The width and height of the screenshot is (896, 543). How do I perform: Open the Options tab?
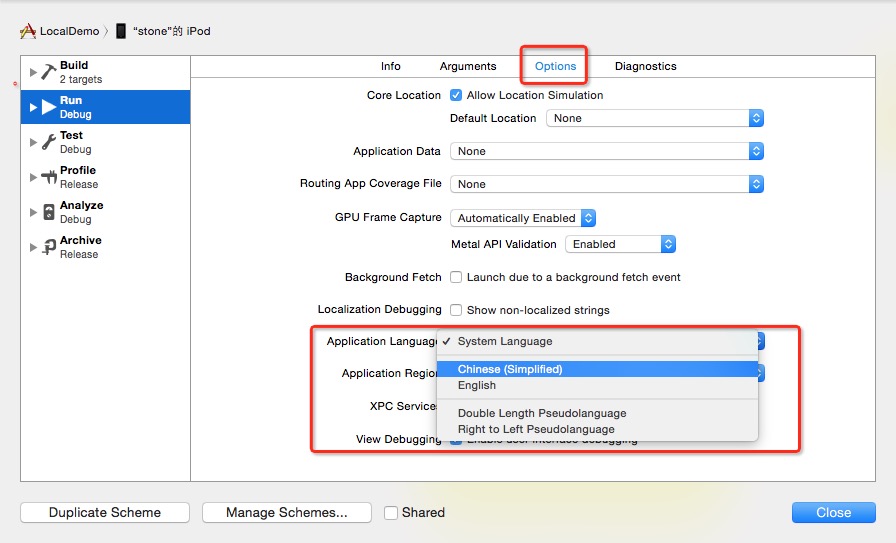(555, 66)
